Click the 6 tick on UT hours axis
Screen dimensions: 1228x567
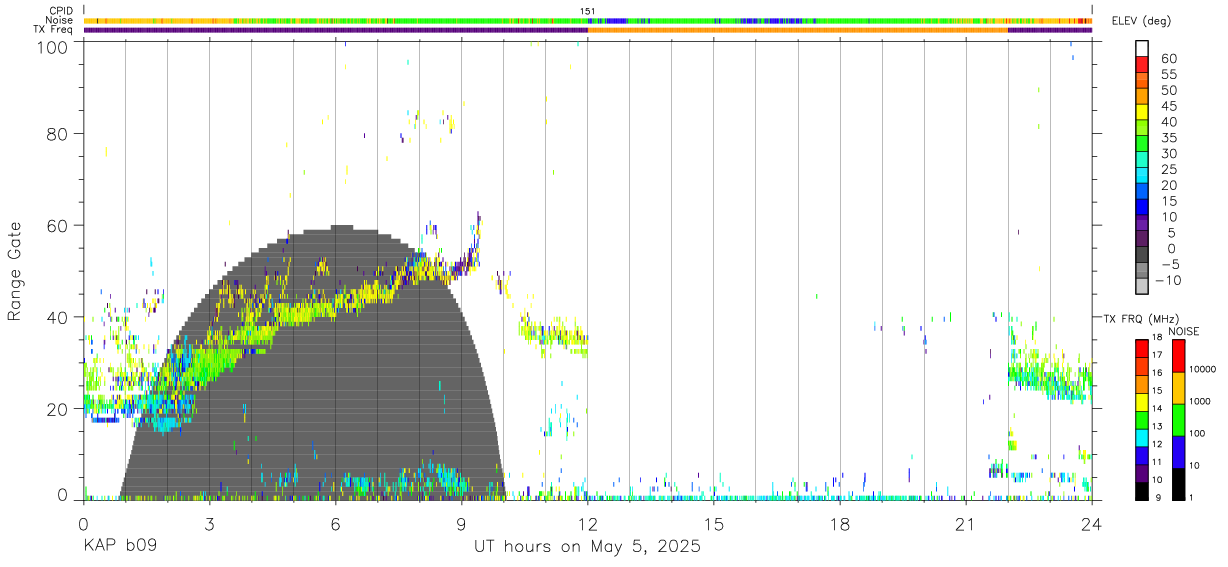pyautogui.click(x=335, y=523)
